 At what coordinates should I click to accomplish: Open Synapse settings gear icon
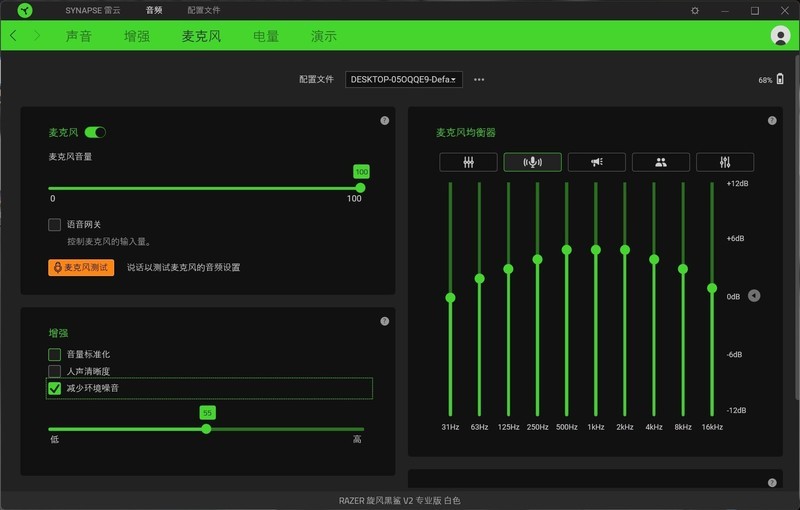click(x=695, y=10)
